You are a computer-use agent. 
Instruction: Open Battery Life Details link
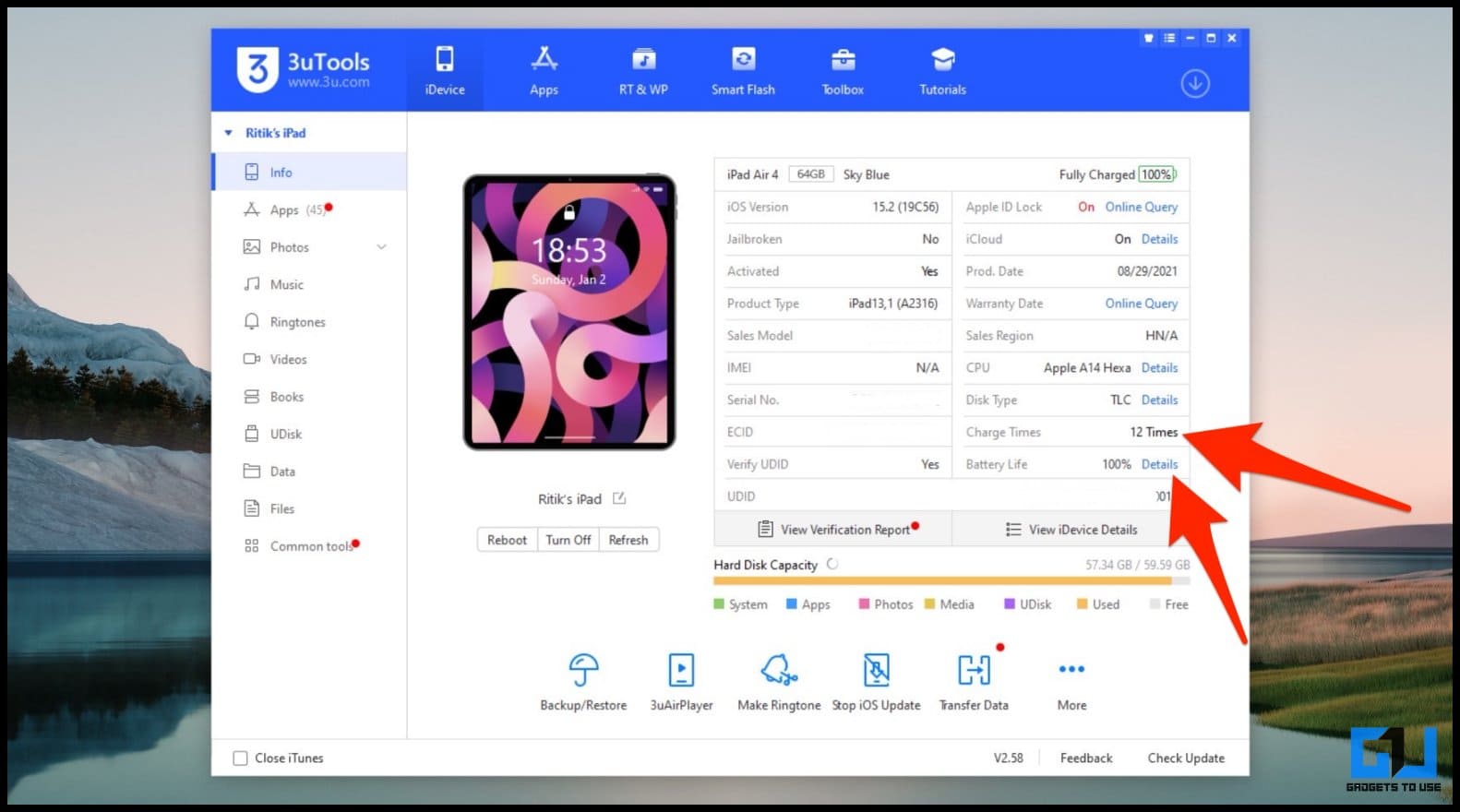tap(1159, 464)
